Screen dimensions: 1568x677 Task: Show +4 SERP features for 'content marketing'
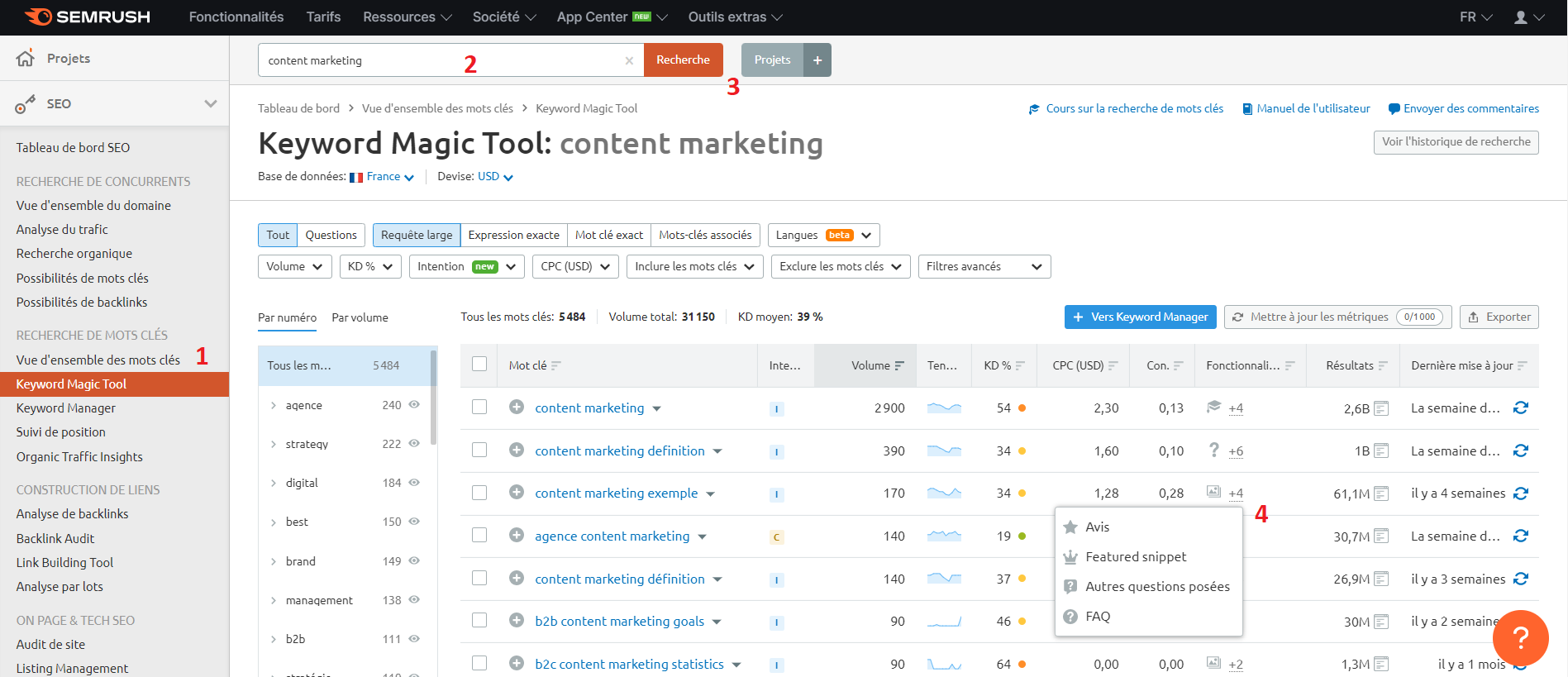tap(1236, 408)
